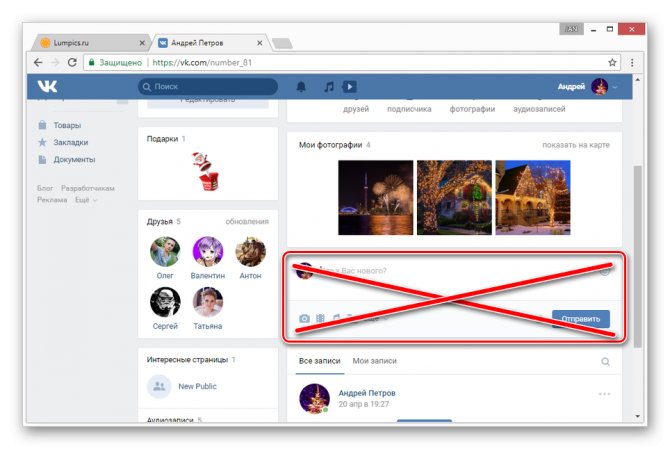Expand the Ещё footer menu
Viewport: 670px width, 449px height.
(86, 200)
